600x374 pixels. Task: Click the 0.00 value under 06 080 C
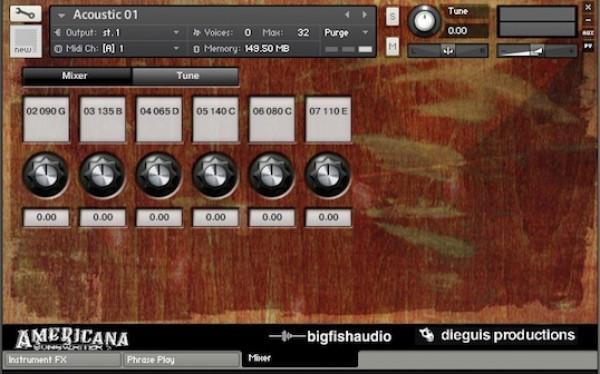pyautogui.click(x=272, y=217)
